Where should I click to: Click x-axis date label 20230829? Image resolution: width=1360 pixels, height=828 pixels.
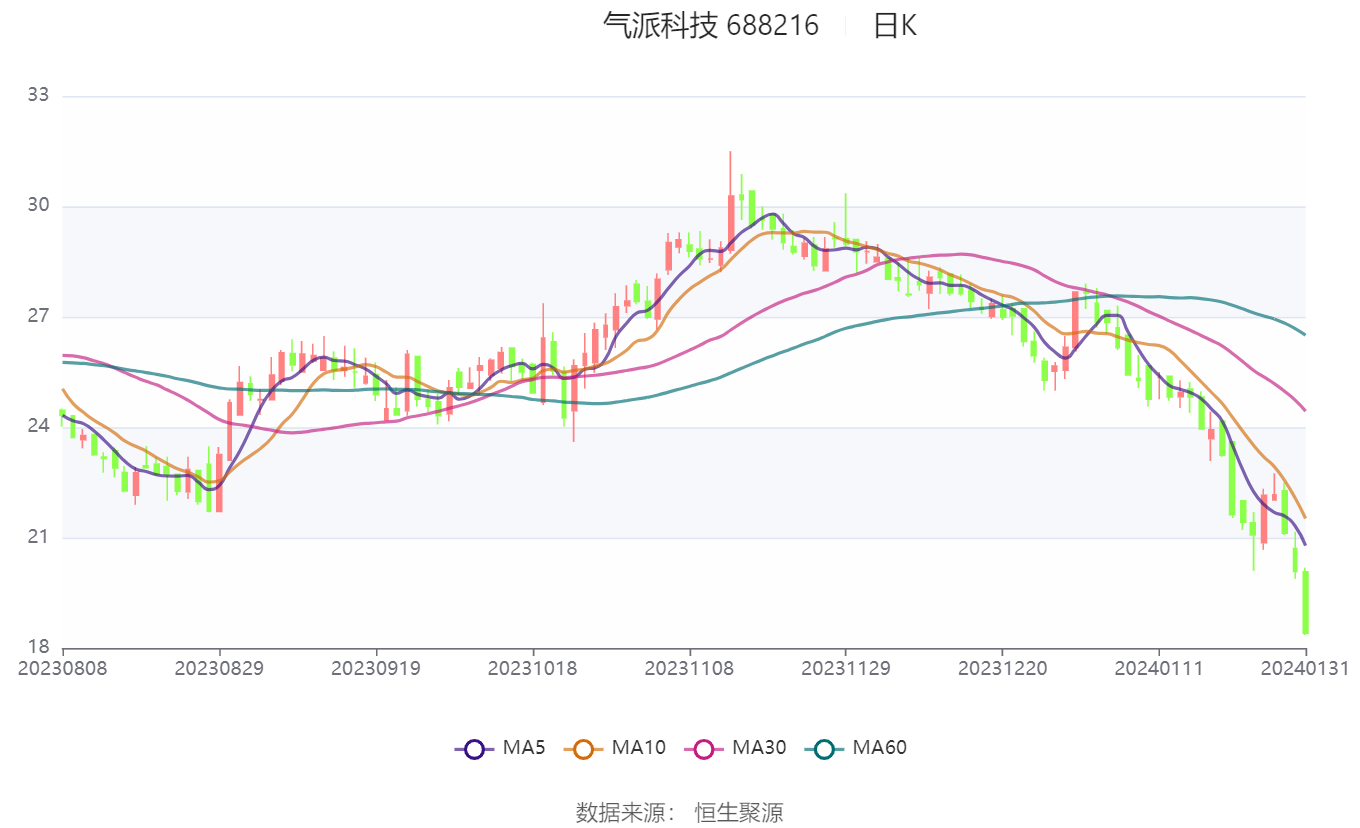[x=220, y=667]
